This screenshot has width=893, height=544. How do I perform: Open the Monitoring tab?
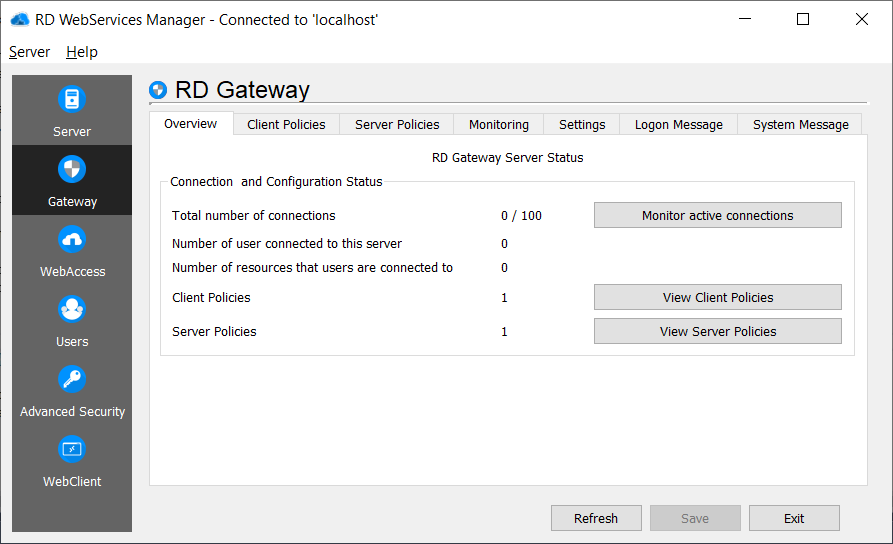pyautogui.click(x=499, y=124)
